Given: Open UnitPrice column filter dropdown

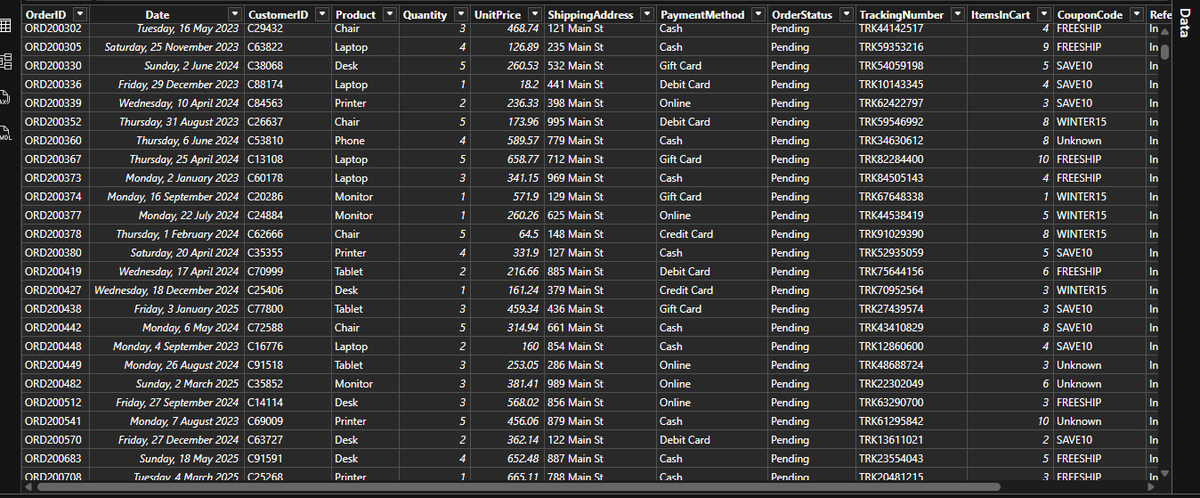Looking at the screenshot, I should pyautogui.click(x=534, y=15).
